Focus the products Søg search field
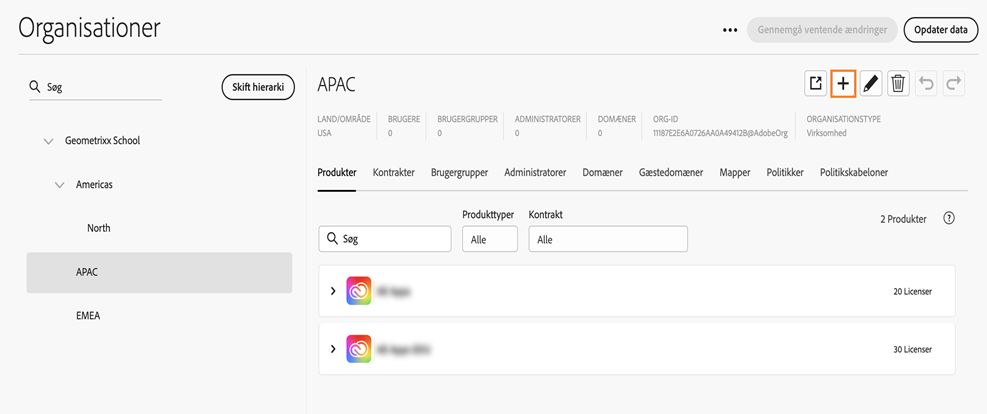 385,239
